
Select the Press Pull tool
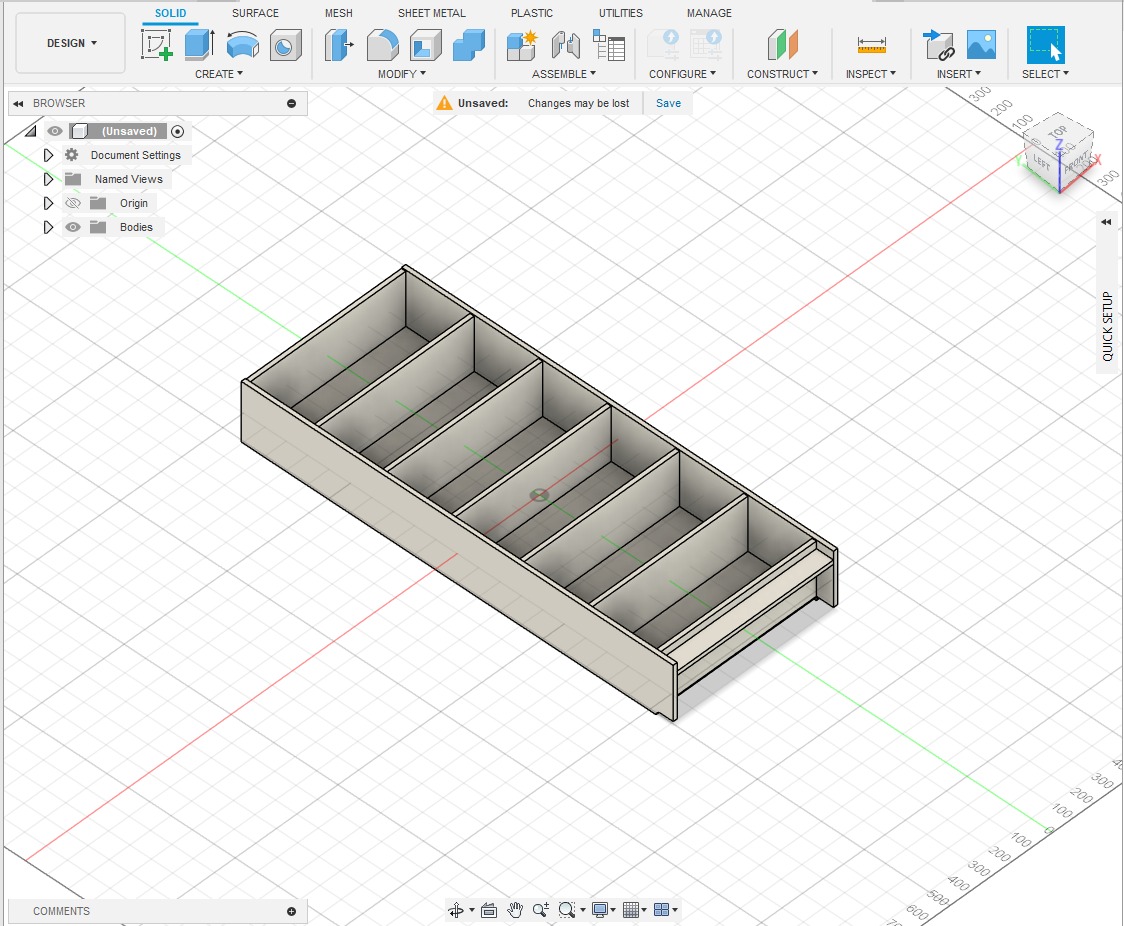(339, 44)
